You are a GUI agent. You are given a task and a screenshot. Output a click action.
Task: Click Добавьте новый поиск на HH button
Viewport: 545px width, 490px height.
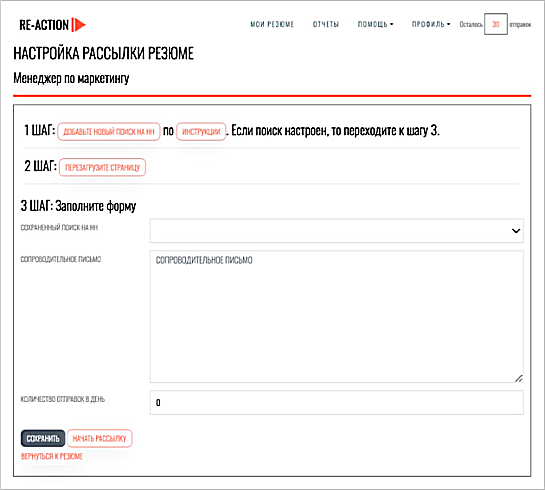(109, 132)
